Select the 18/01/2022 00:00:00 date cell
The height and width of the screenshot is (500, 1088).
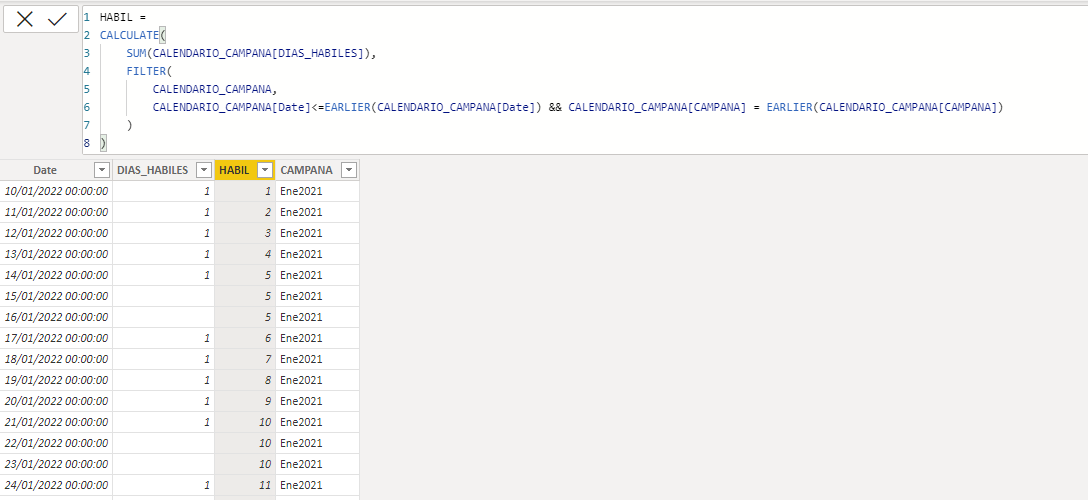tap(56, 359)
